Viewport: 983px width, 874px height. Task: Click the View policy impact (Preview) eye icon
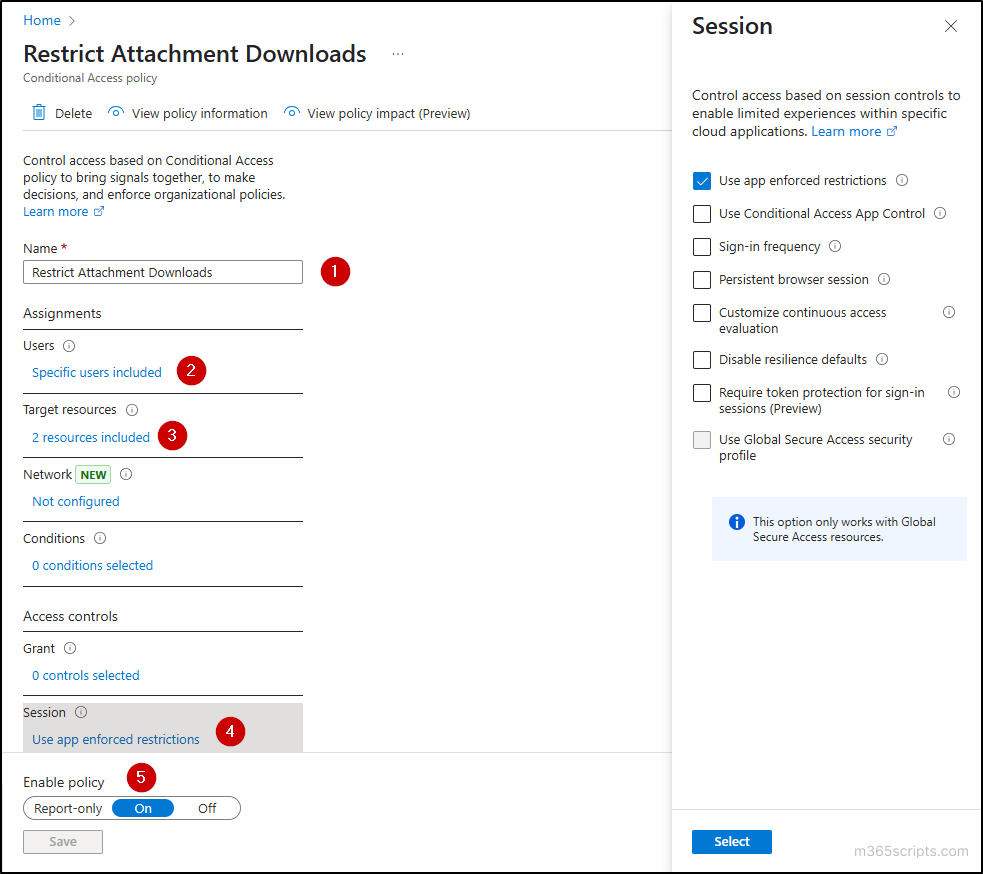point(292,113)
